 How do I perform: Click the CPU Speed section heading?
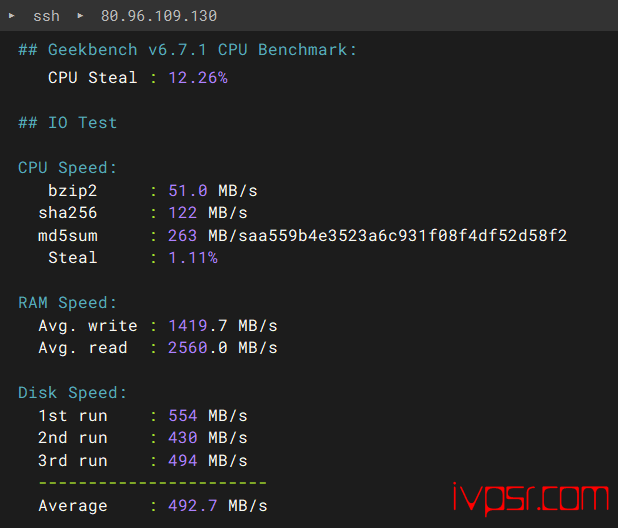(x=67, y=168)
